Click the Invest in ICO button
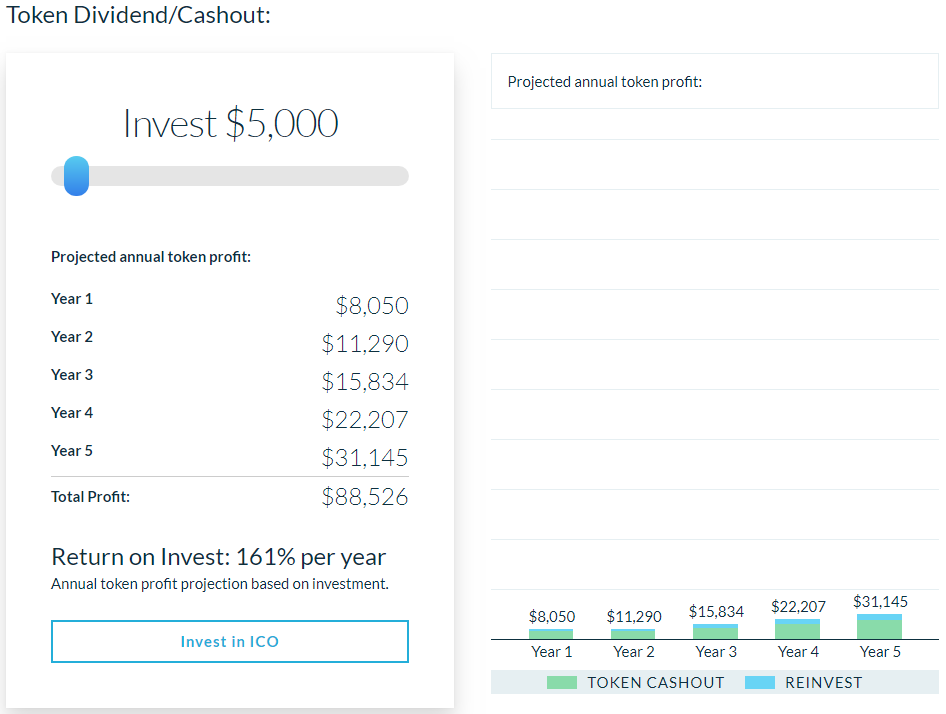This screenshot has width=946, height=714. [x=229, y=641]
